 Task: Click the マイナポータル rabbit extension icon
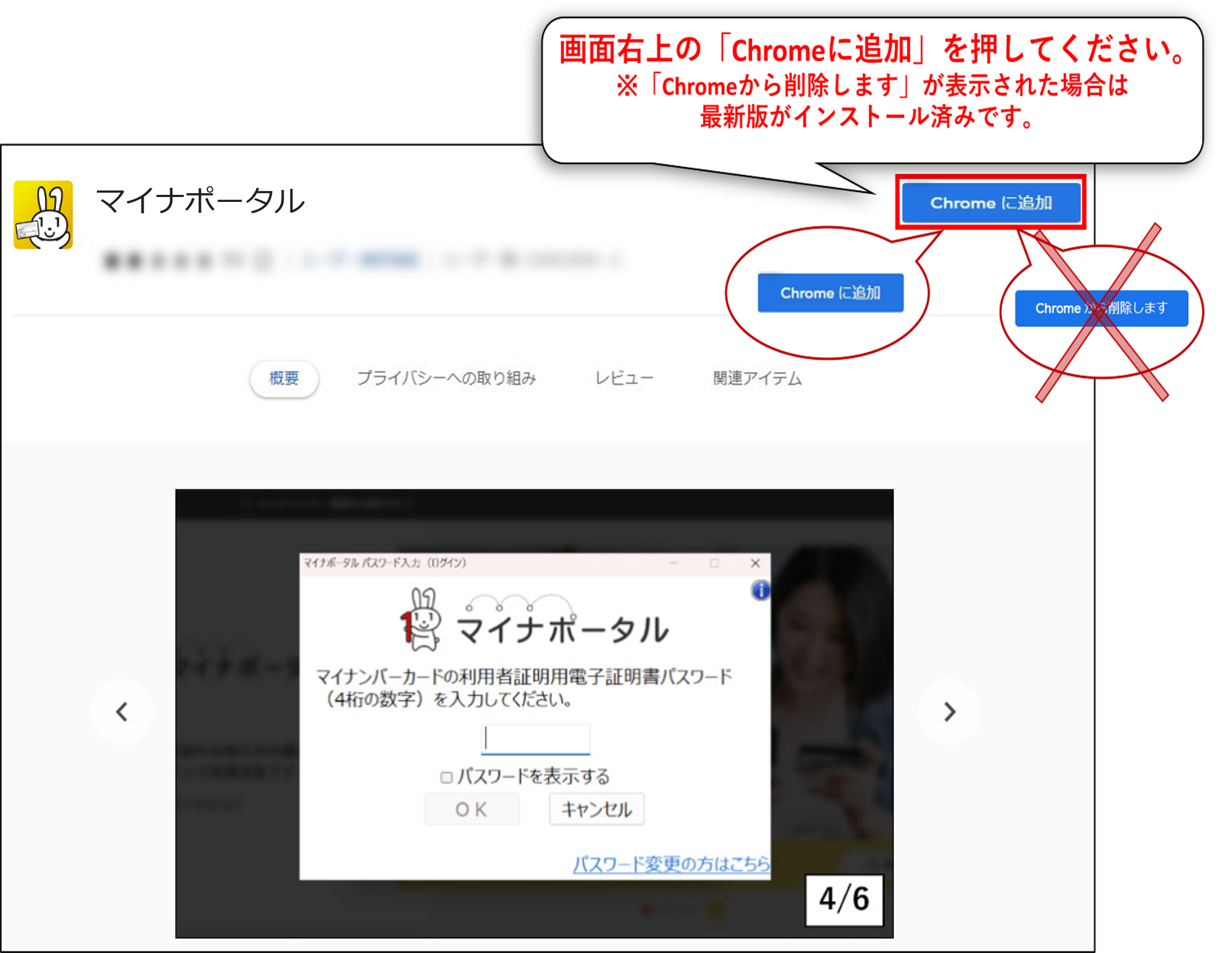(x=44, y=214)
